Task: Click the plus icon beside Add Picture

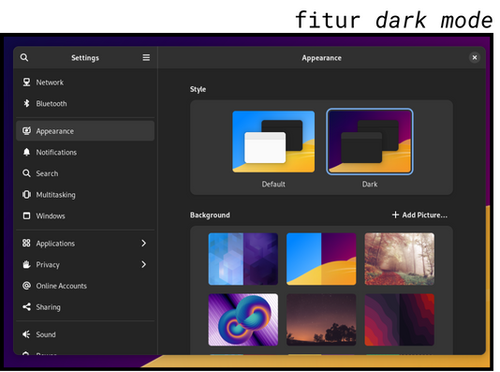Action: click(x=395, y=215)
